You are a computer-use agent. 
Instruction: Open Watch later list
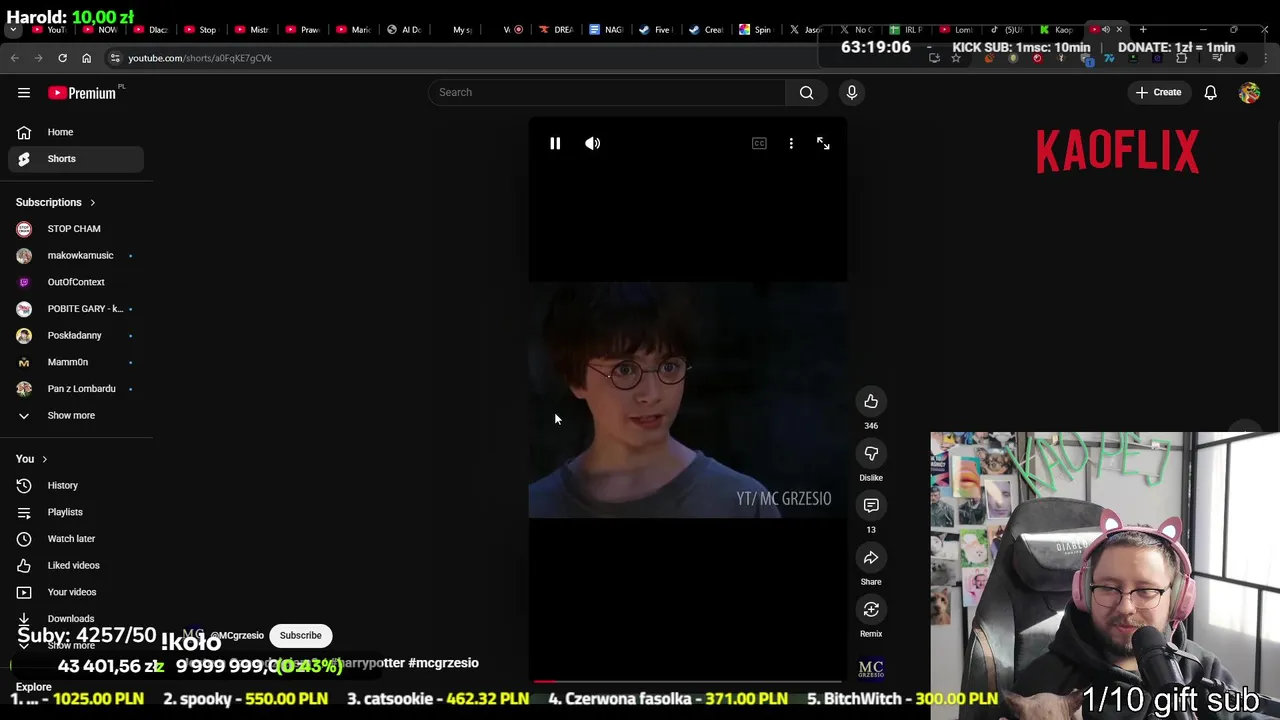76,538
